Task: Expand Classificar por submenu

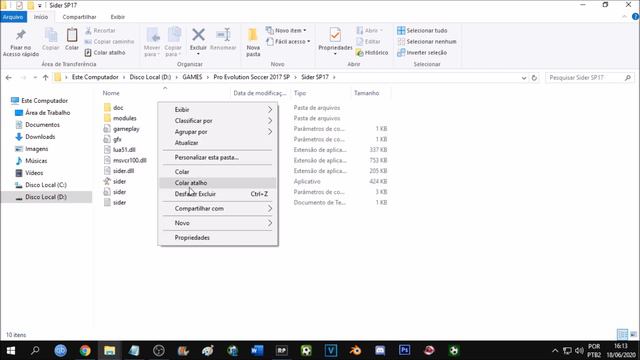Action: click(x=218, y=121)
